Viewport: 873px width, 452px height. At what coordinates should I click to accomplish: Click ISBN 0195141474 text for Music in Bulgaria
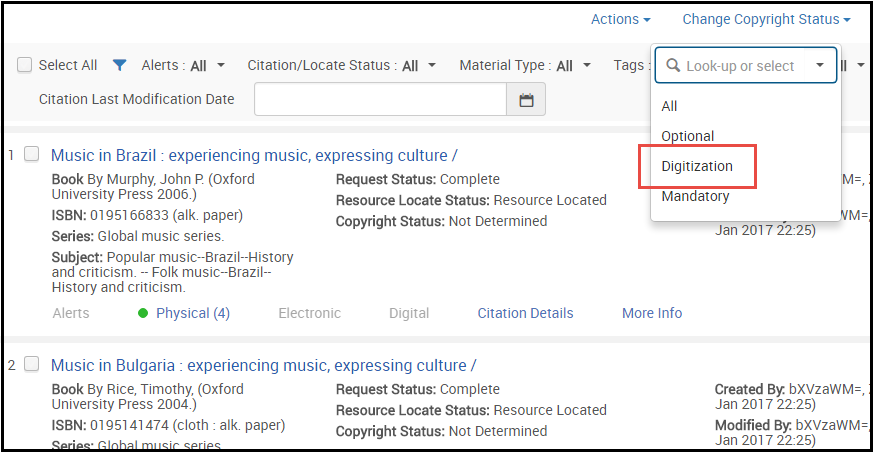tap(168, 426)
